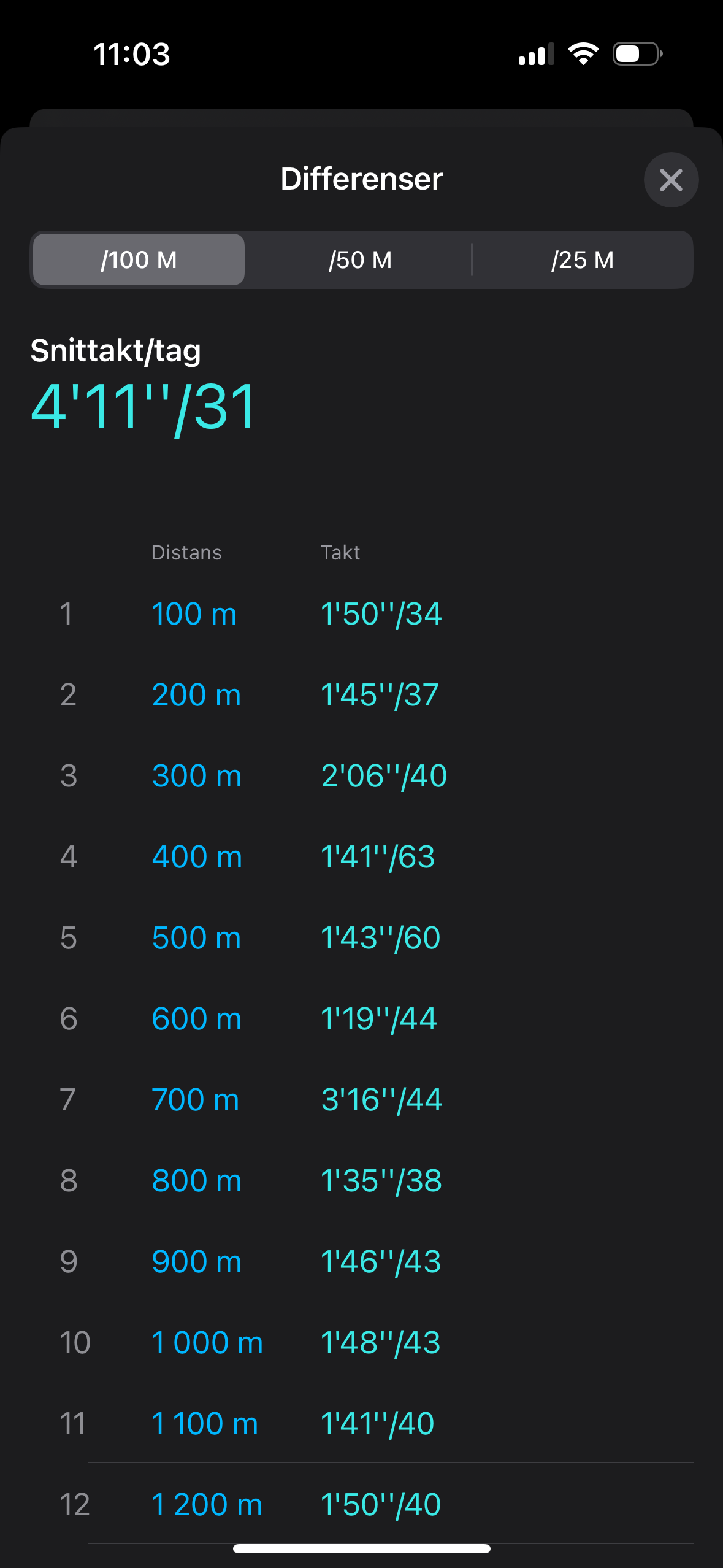Select the 700 m split distance

coord(195,1099)
